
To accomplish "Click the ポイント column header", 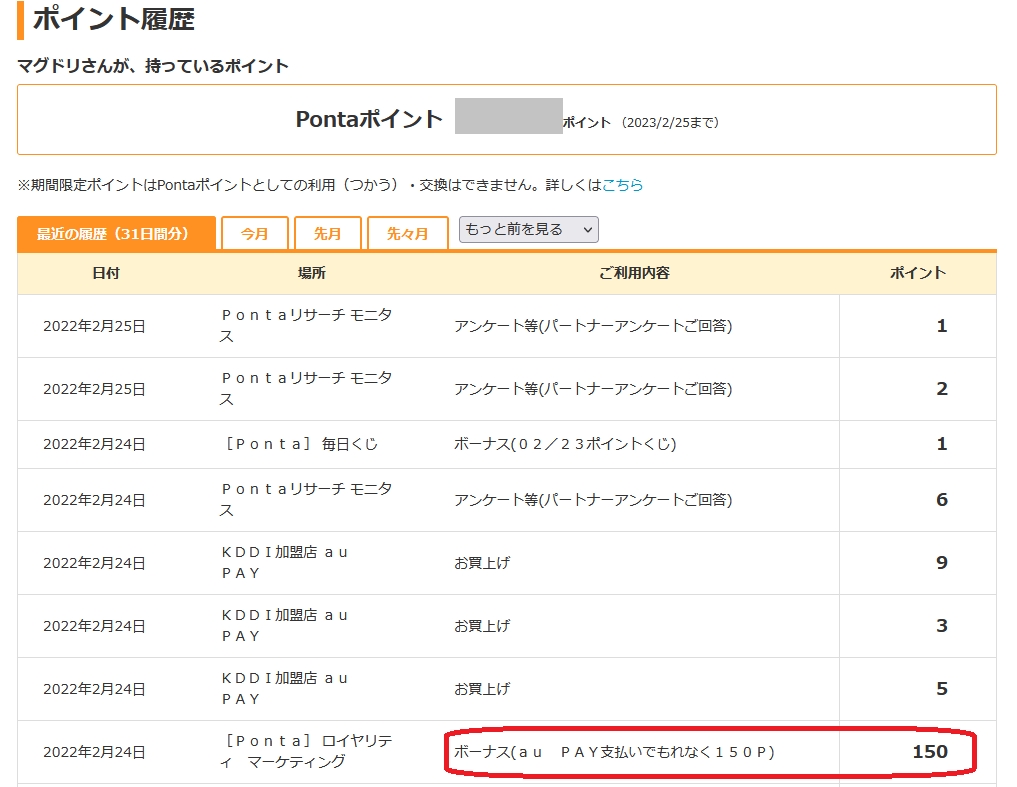I will 918,273.
